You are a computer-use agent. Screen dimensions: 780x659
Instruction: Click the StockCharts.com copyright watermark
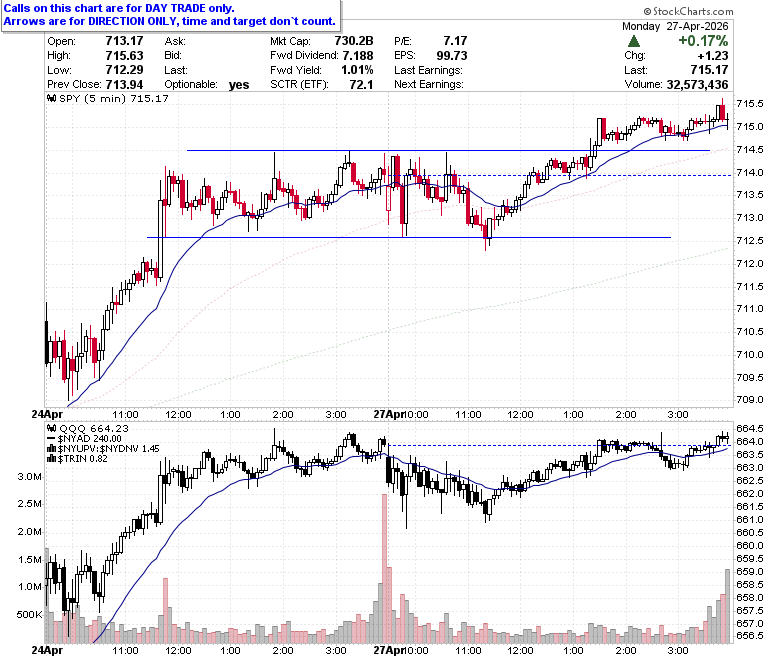coord(688,11)
